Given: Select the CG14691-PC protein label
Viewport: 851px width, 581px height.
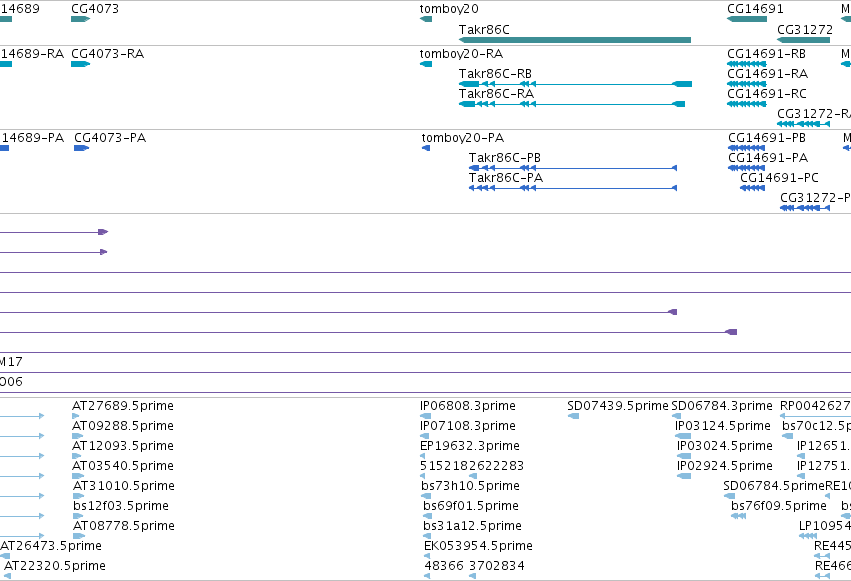Looking at the screenshot, I should tap(779, 178).
